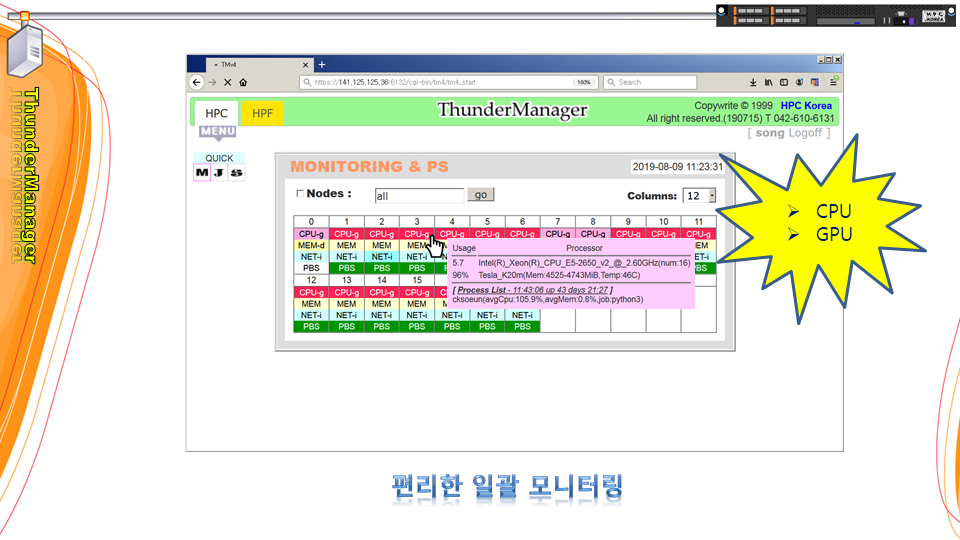Open the MENU pulldown under HPC tab
Screen dimensions: 960x540
tap(217, 132)
